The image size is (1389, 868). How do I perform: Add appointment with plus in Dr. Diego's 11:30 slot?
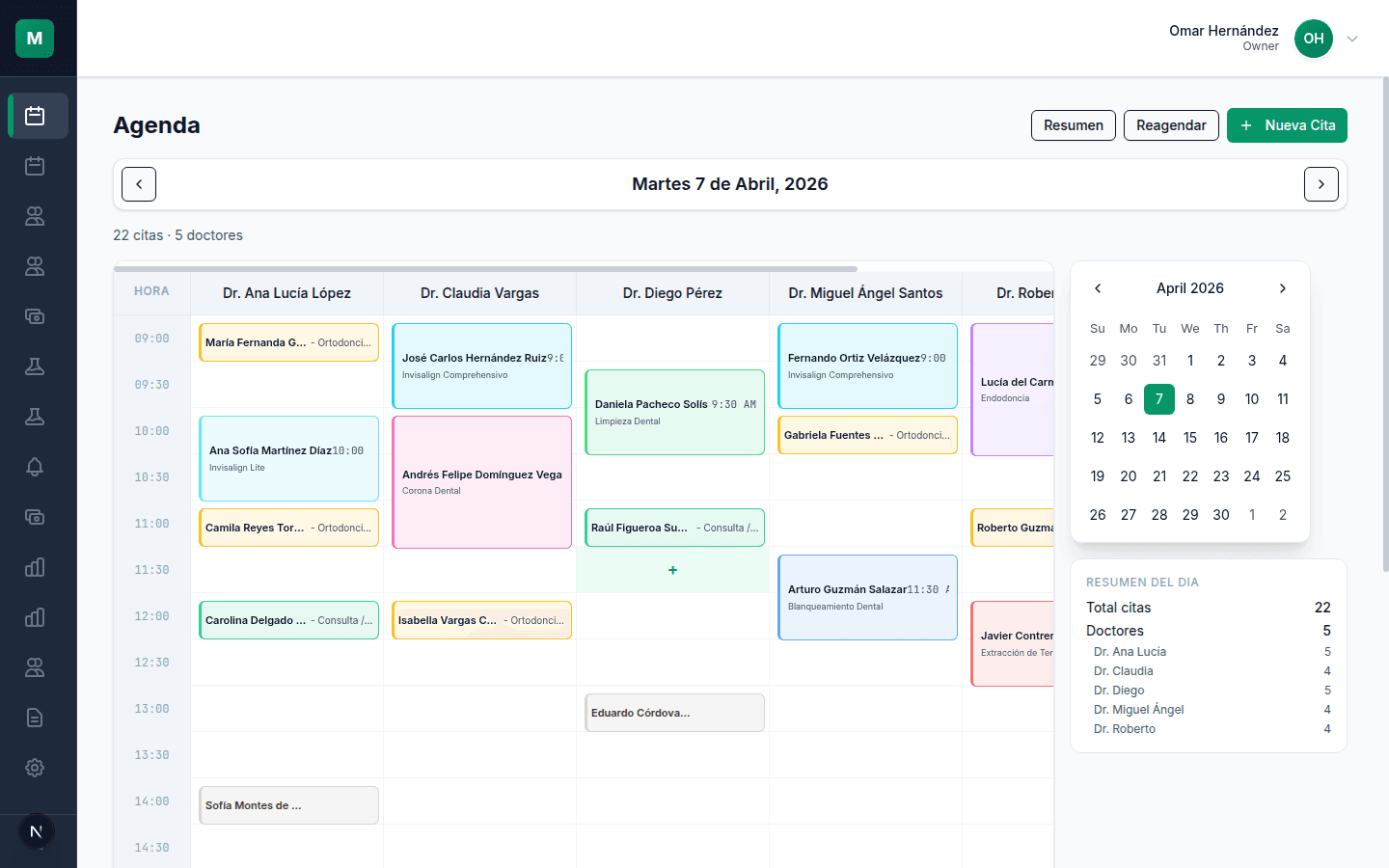point(672,570)
